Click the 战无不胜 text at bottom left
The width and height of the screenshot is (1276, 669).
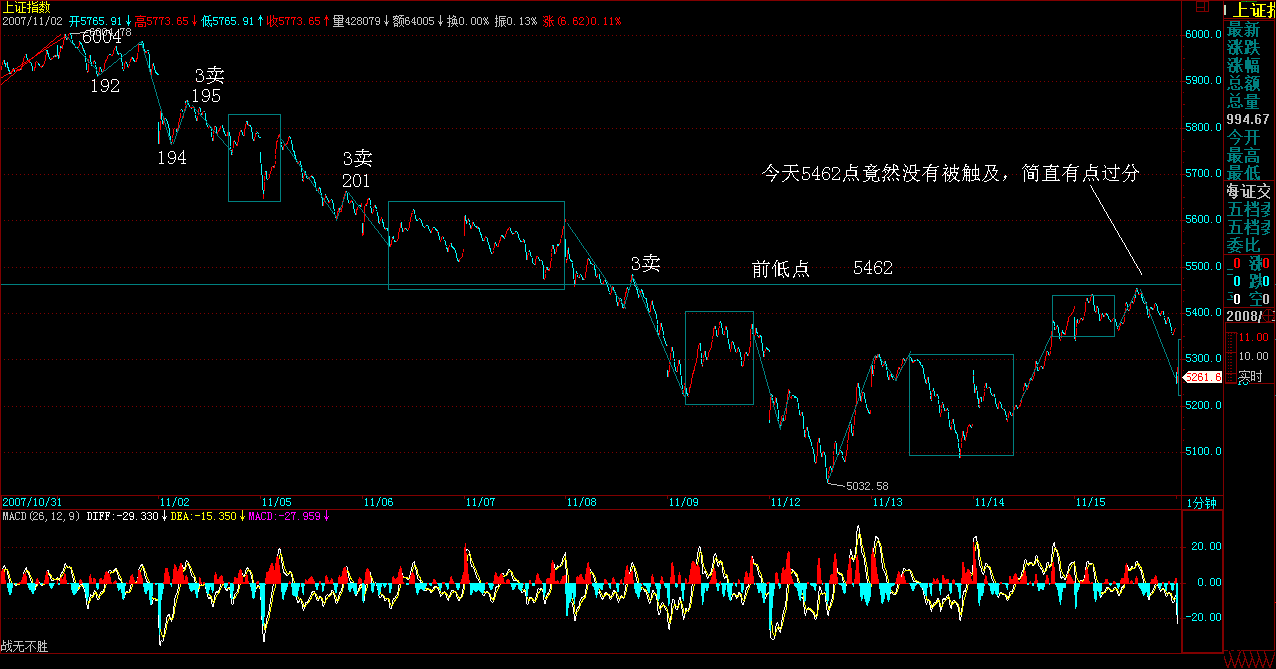coord(24,647)
